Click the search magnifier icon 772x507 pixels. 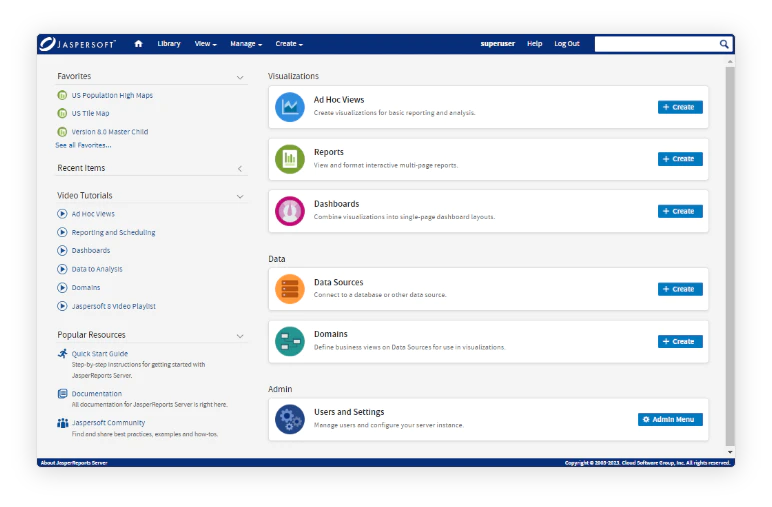tap(724, 44)
